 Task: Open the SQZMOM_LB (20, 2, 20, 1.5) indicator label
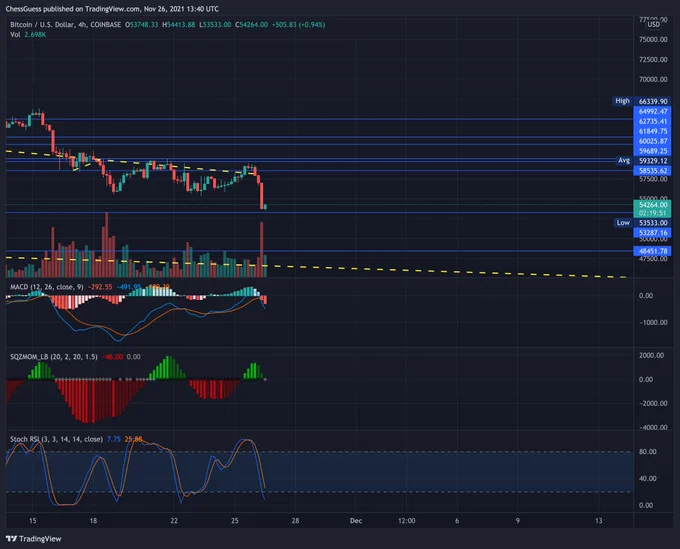[54, 356]
